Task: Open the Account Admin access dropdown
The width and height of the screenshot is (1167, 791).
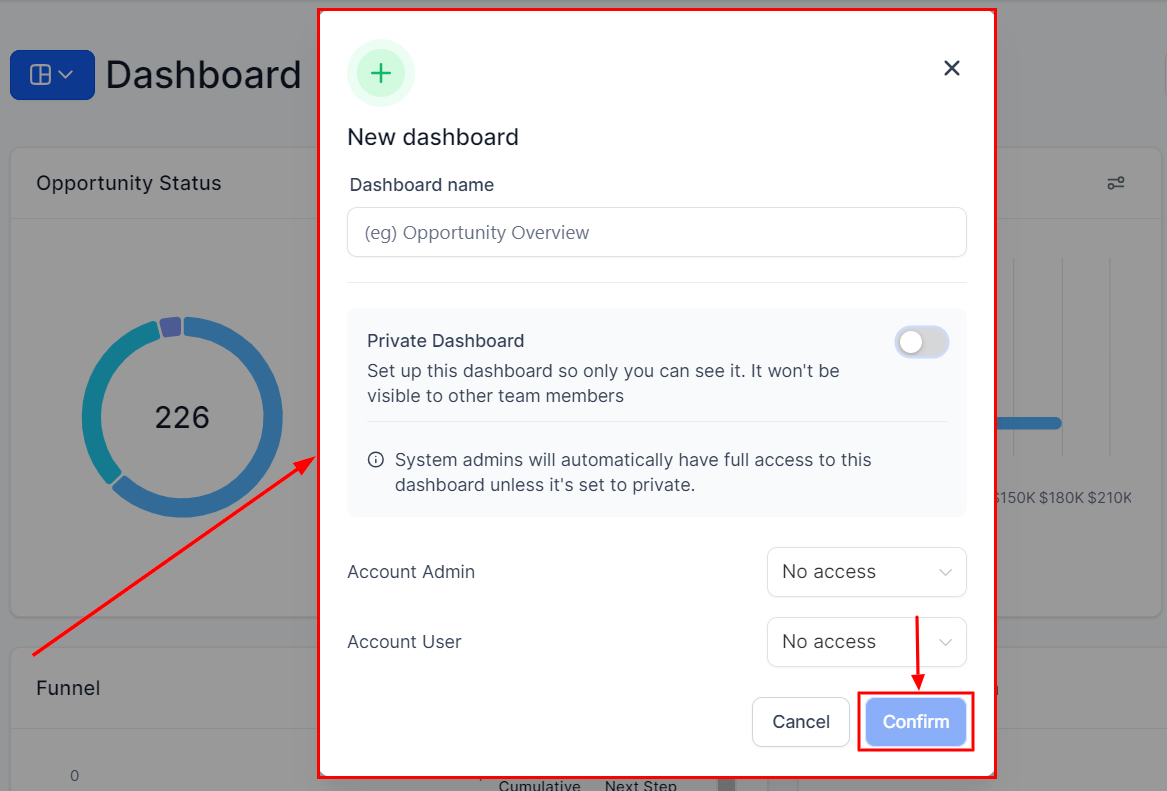Action: click(x=866, y=572)
